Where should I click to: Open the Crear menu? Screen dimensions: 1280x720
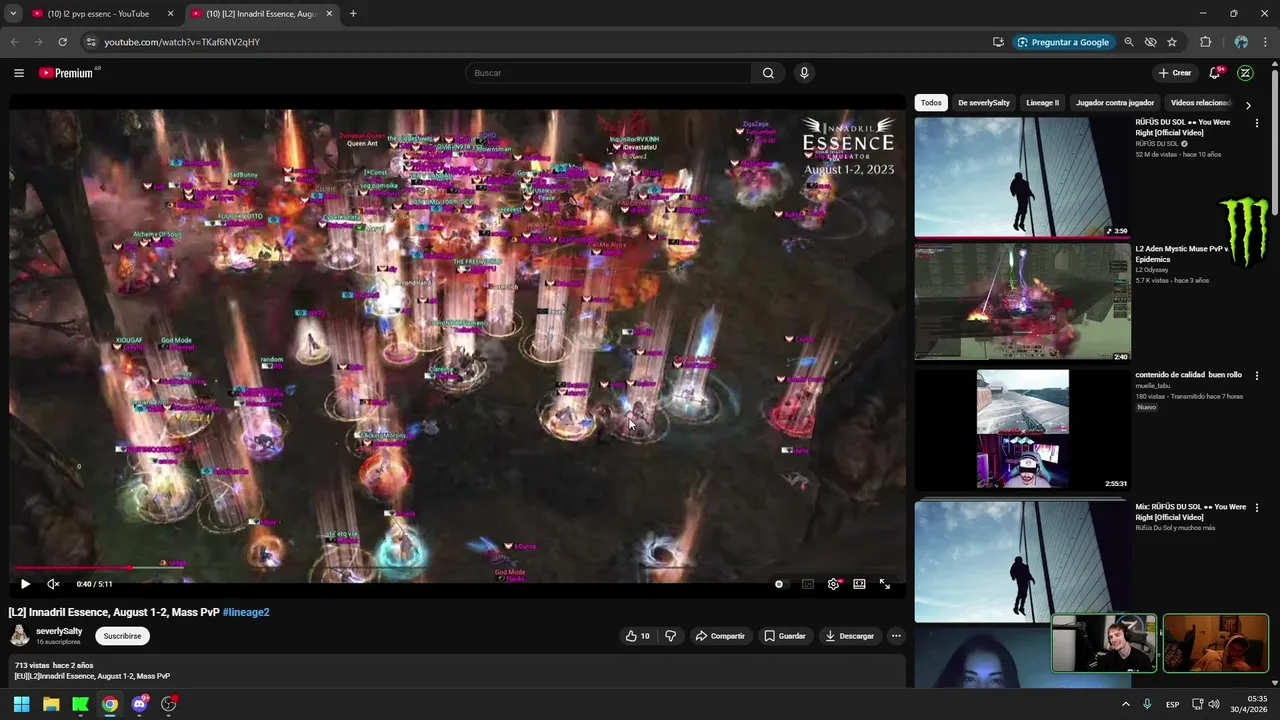point(1175,73)
